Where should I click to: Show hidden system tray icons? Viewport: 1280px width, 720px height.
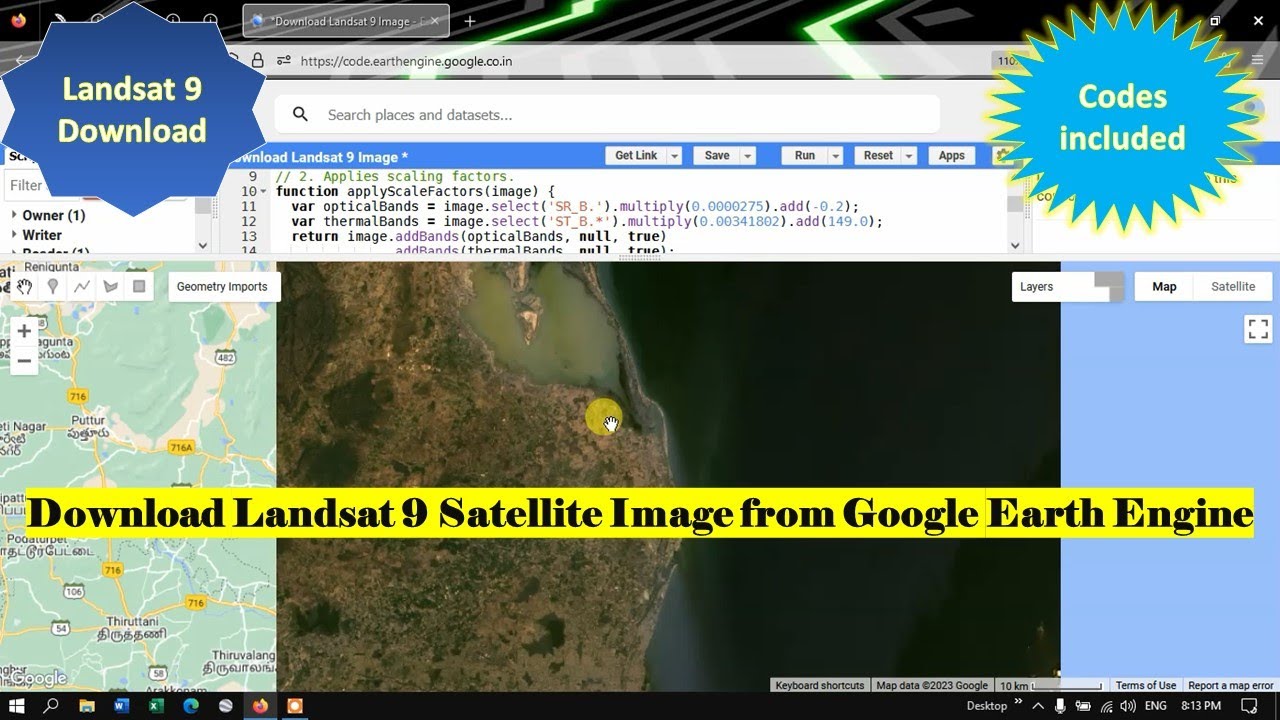point(1037,705)
